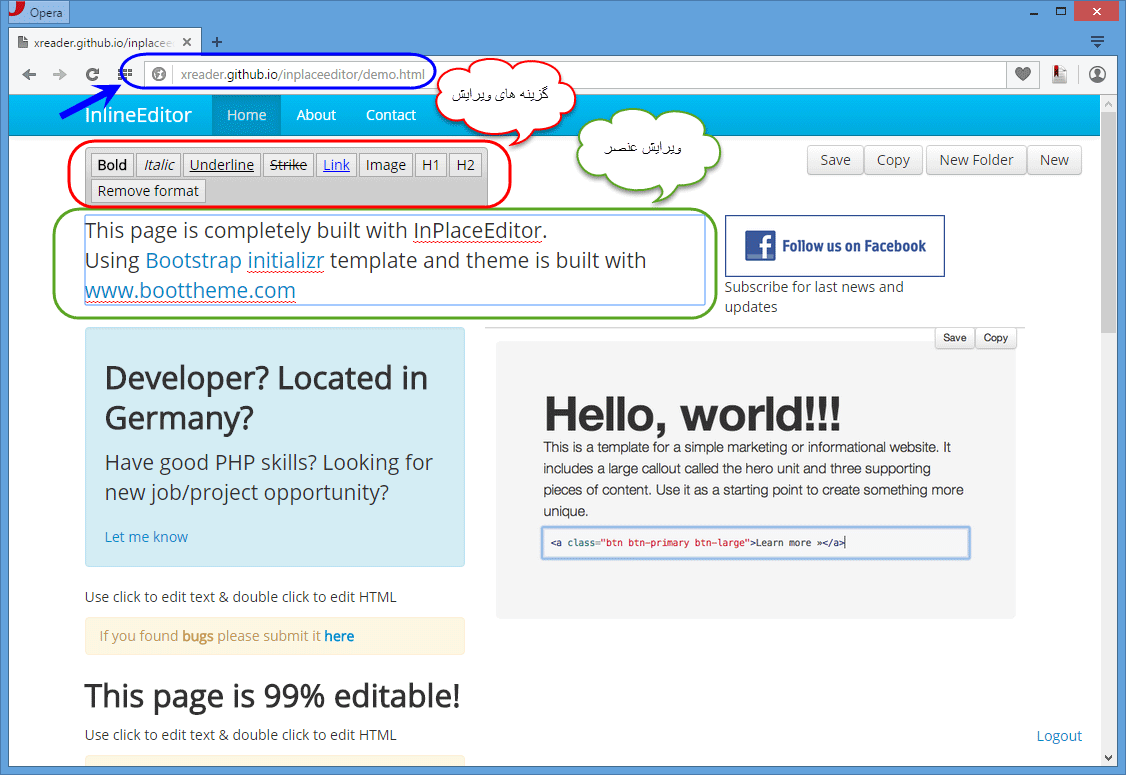Click the Let me know link
Viewport: 1126px width, 775px height.
pos(146,537)
